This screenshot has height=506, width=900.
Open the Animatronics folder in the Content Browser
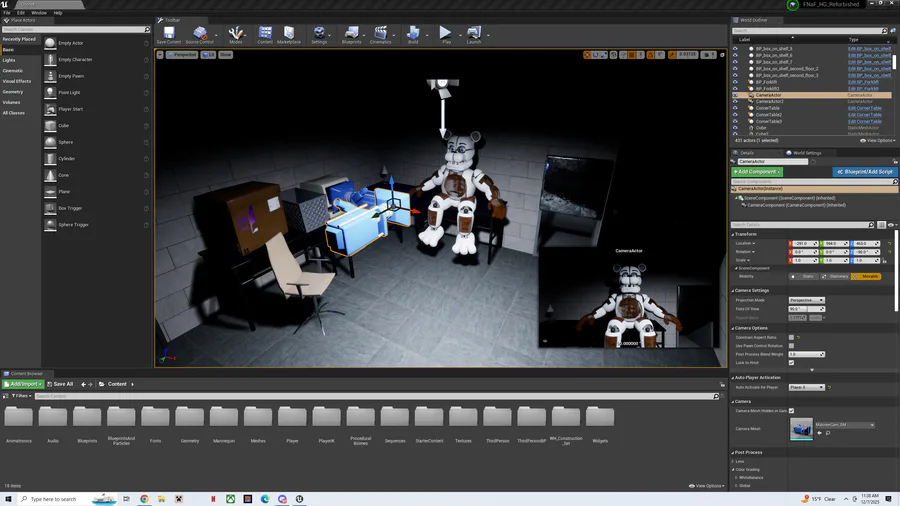19,423
